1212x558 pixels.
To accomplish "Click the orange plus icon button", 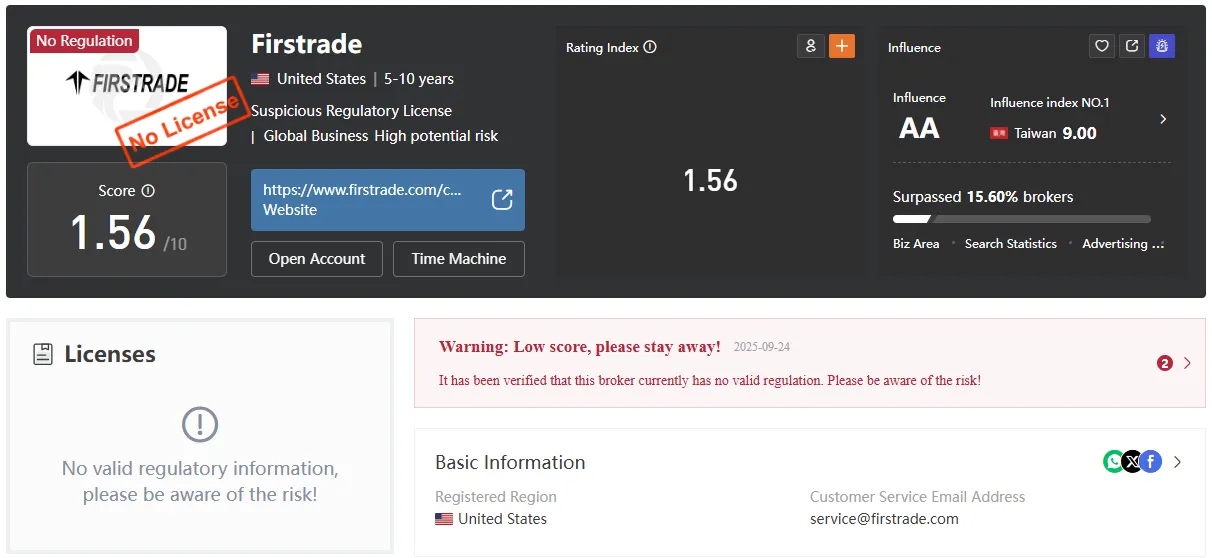I will pos(842,46).
